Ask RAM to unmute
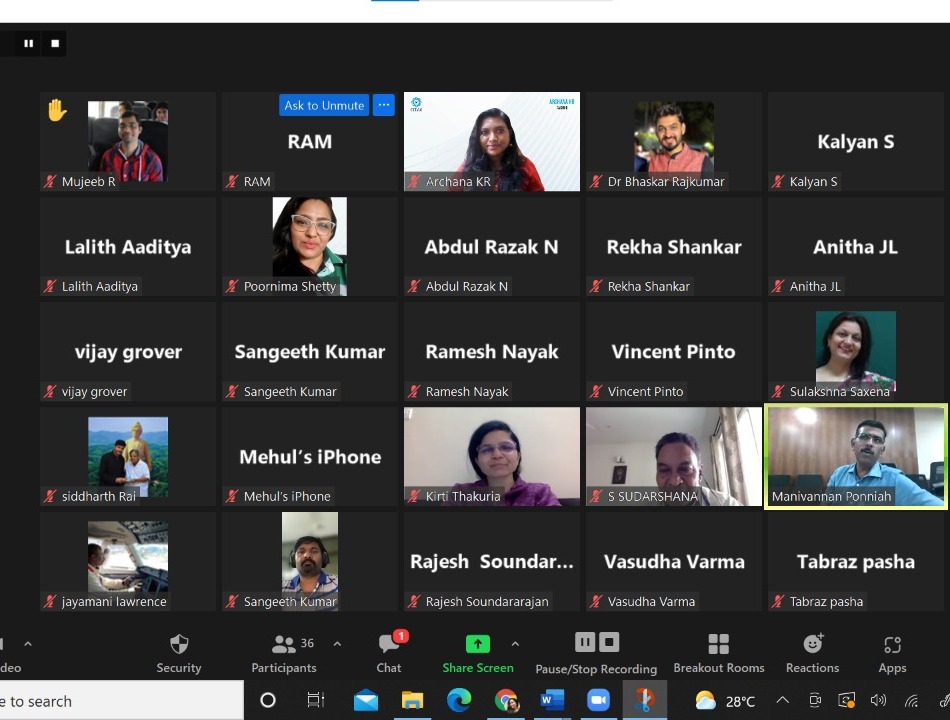The image size is (950, 720). click(324, 105)
